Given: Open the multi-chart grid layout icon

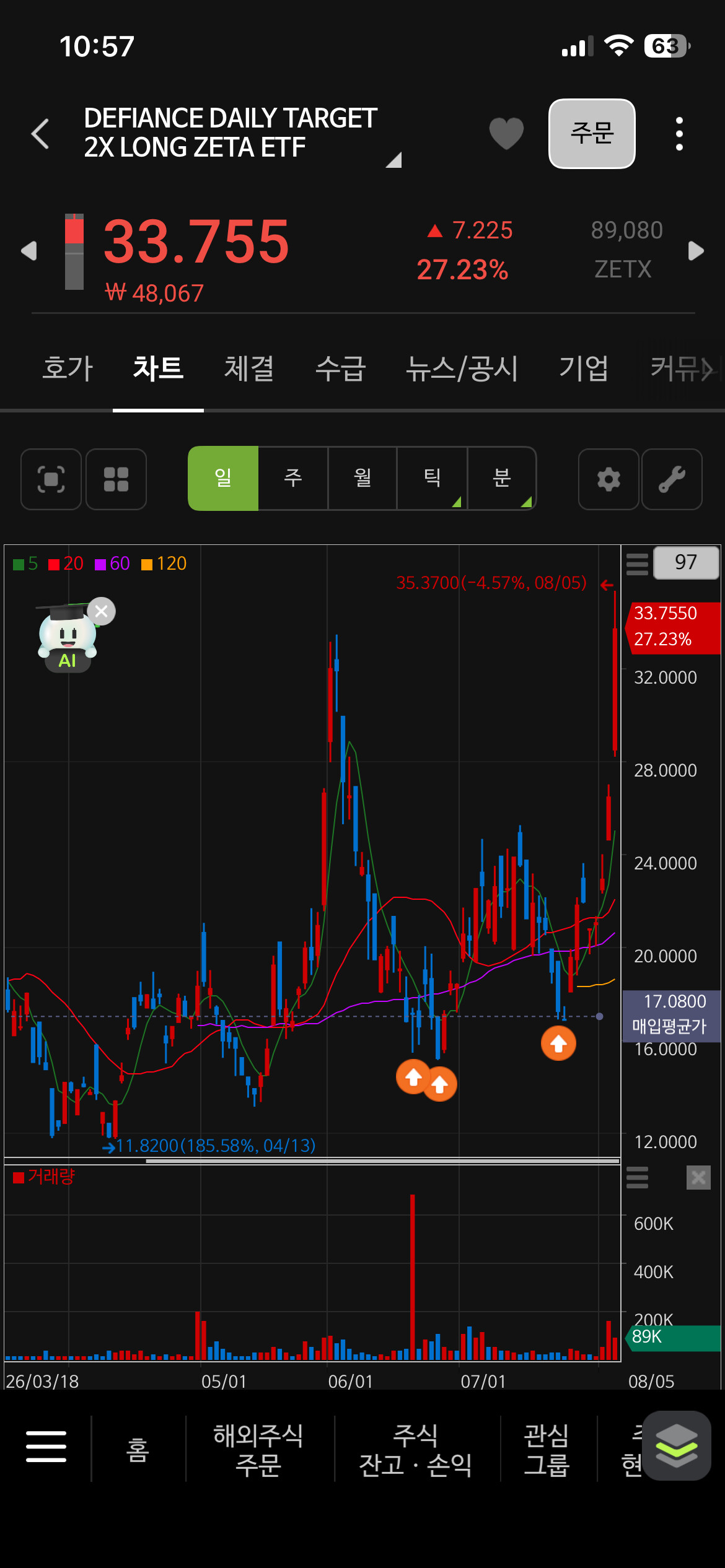Looking at the screenshot, I should coord(116,479).
